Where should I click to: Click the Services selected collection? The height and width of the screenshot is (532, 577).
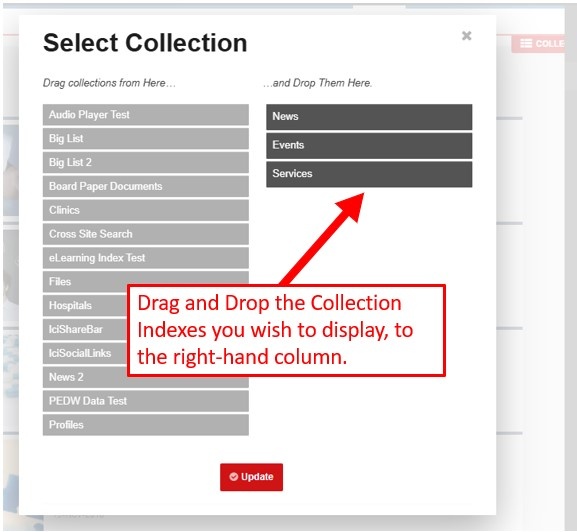pos(369,174)
